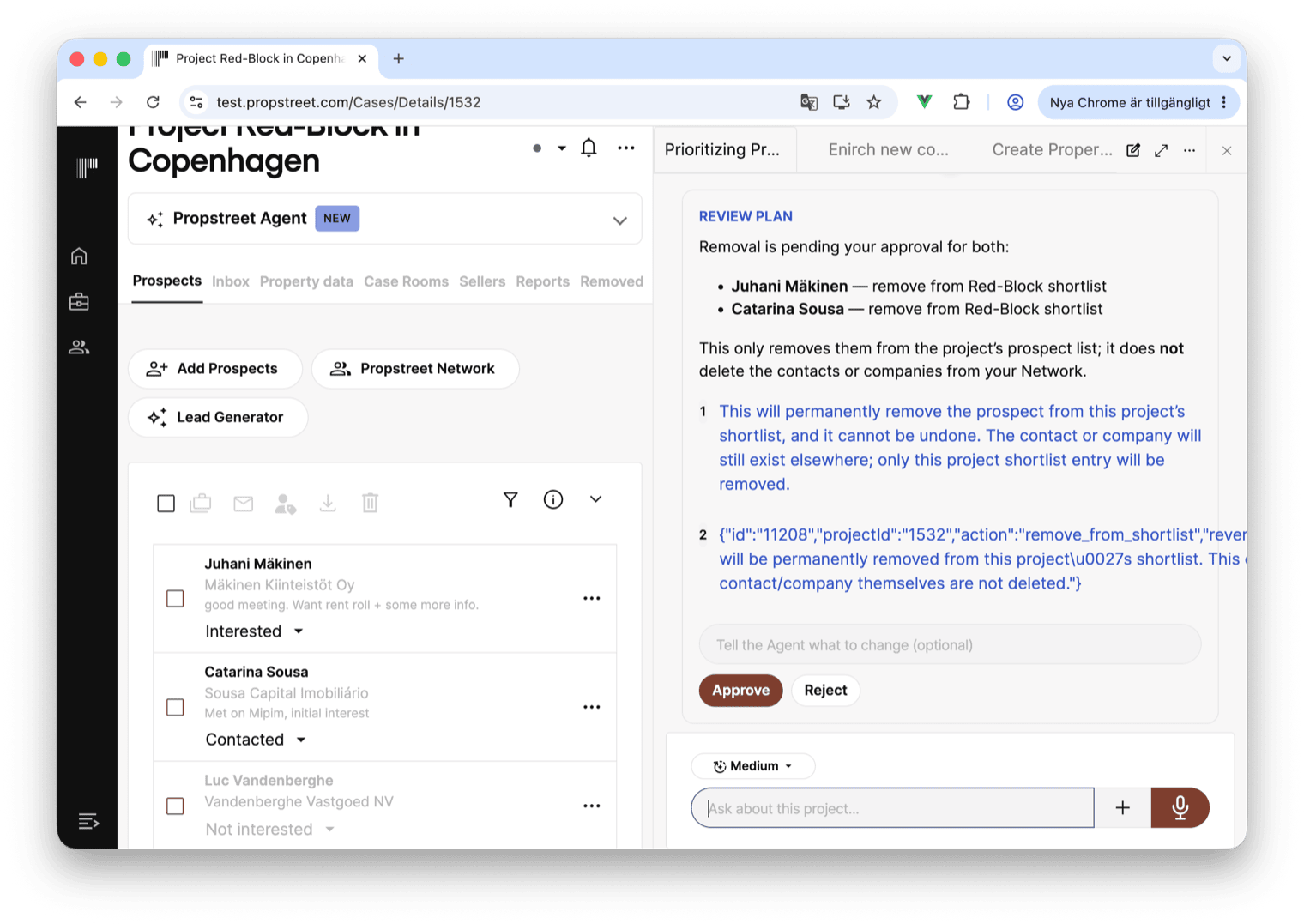1304x924 pixels.
Task: Open project three-dot options menu
Action: 626,148
